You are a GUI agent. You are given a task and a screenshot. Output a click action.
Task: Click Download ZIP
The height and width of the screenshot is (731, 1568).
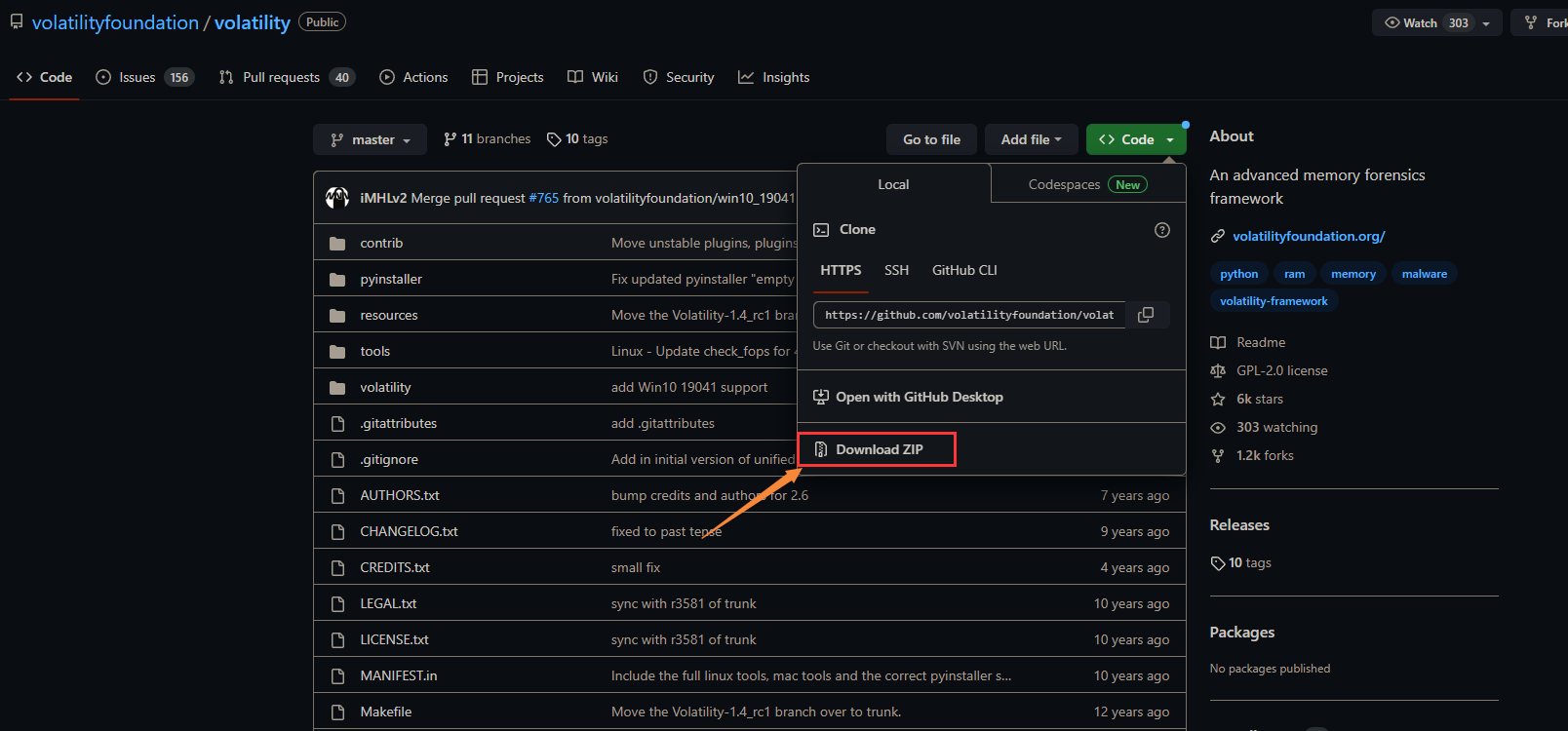(x=878, y=449)
